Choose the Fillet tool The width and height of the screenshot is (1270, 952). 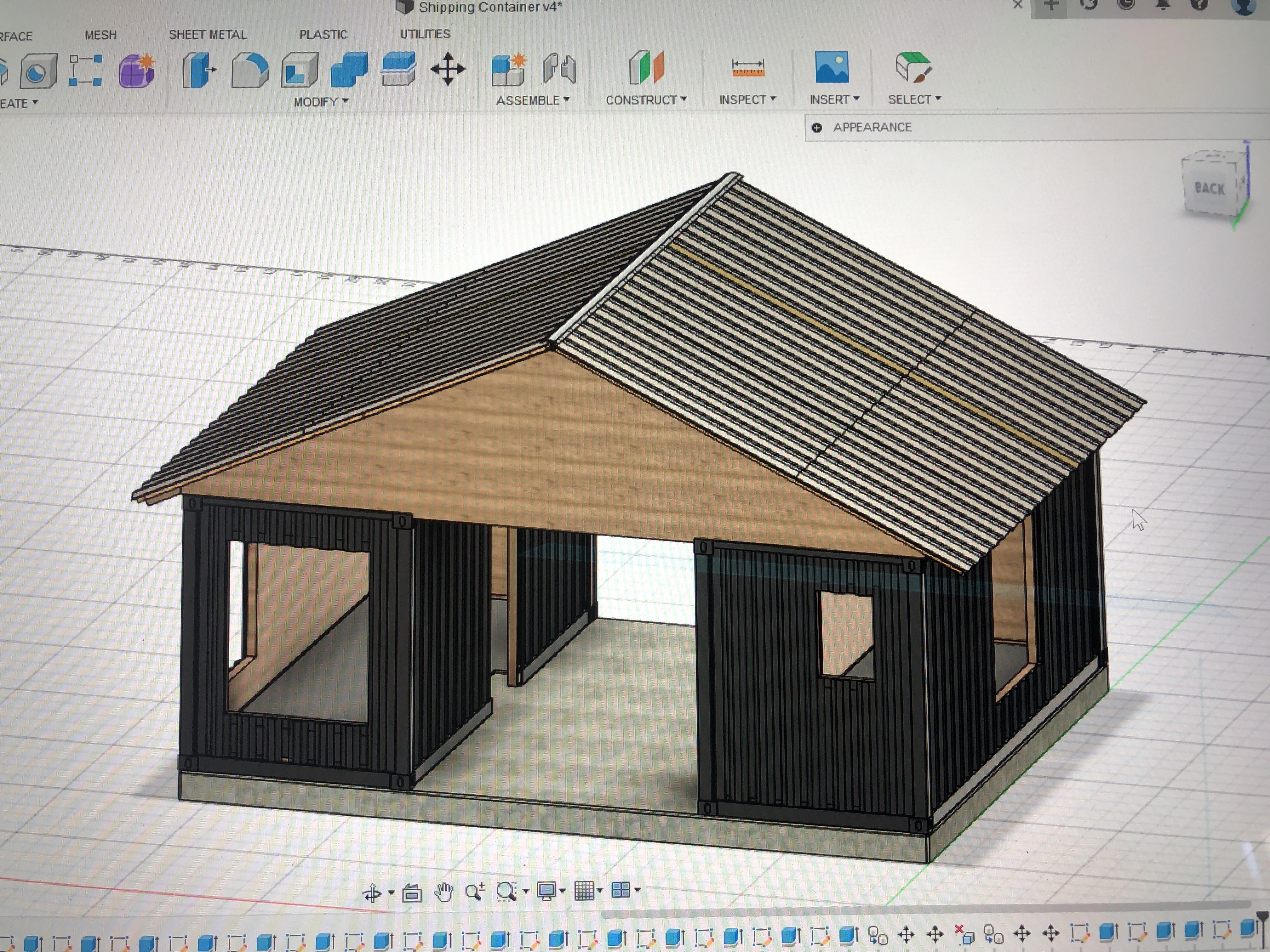click(249, 70)
